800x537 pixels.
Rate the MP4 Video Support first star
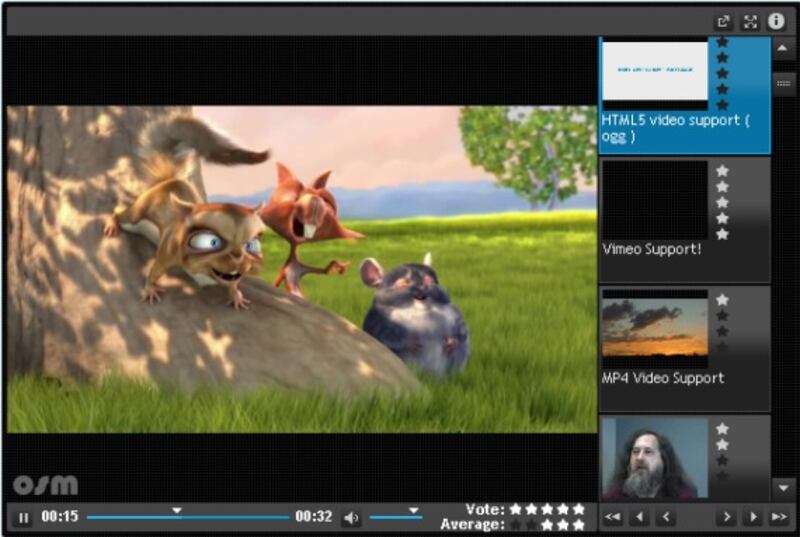point(722,299)
